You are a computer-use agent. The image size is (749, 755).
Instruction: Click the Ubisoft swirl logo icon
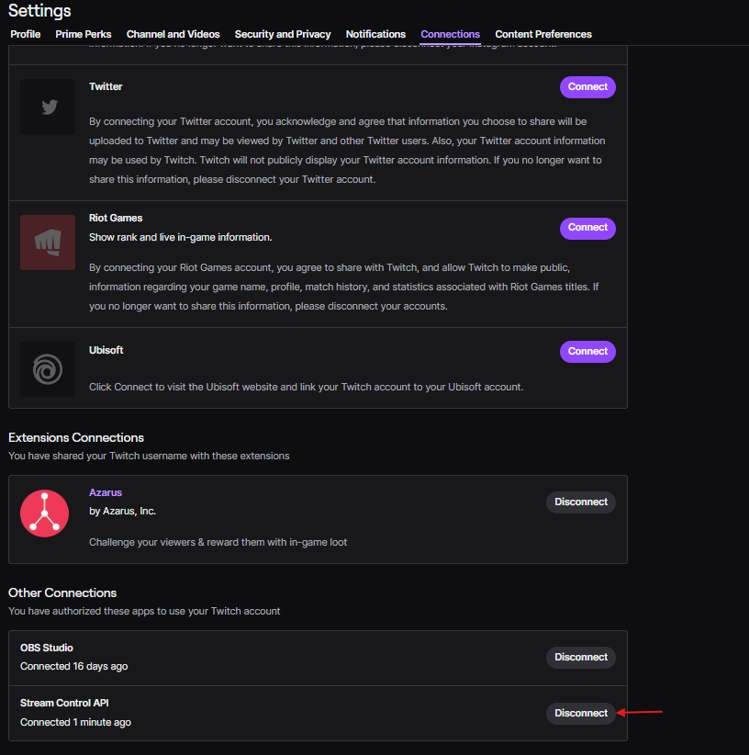(x=48, y=369)
